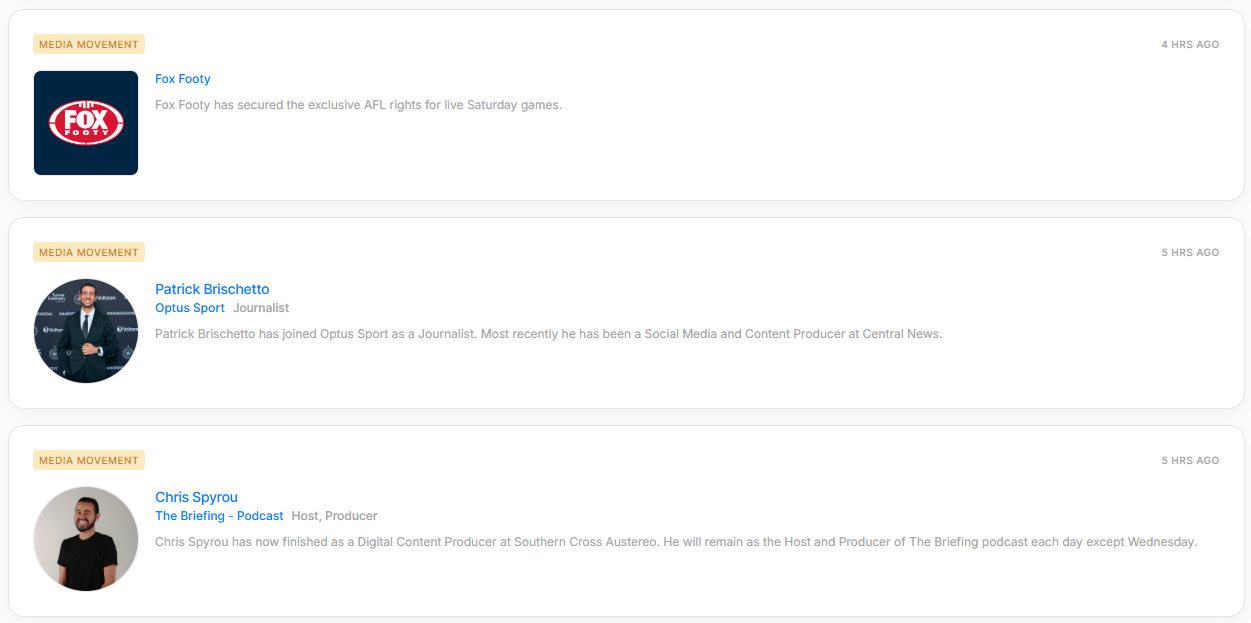
Task: Click Media Movement badge on Patrick Brischetto card
Action: 89,252
